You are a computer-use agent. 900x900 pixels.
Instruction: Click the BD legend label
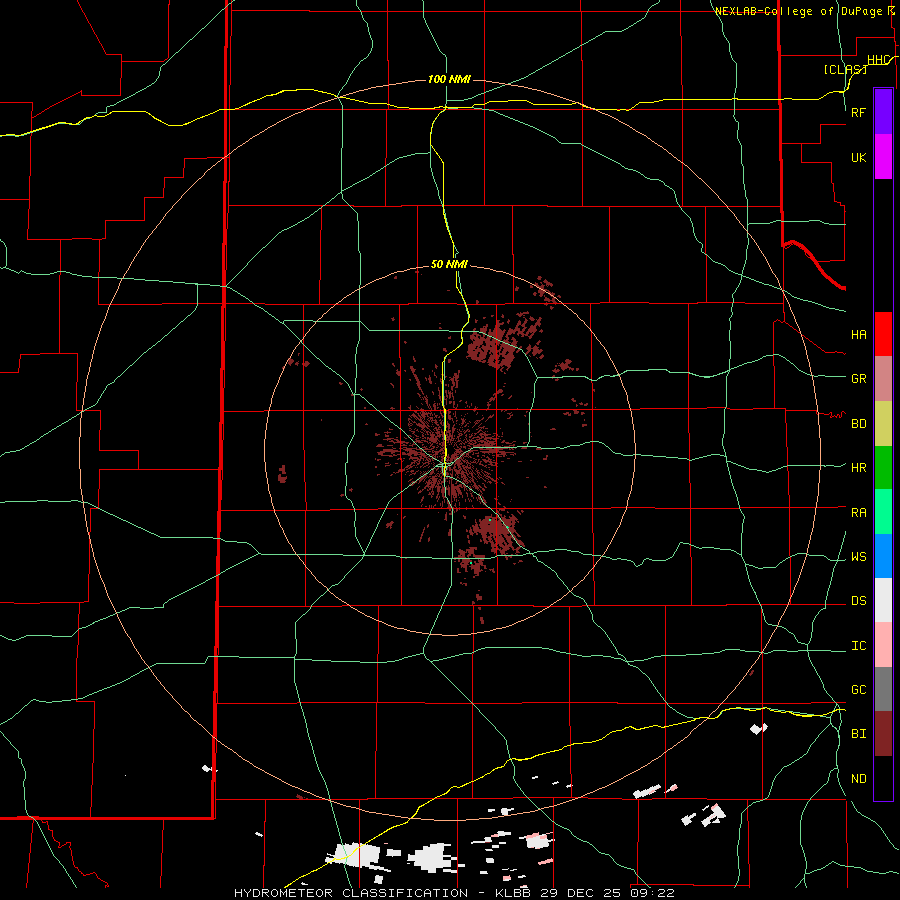pos(859,424)
